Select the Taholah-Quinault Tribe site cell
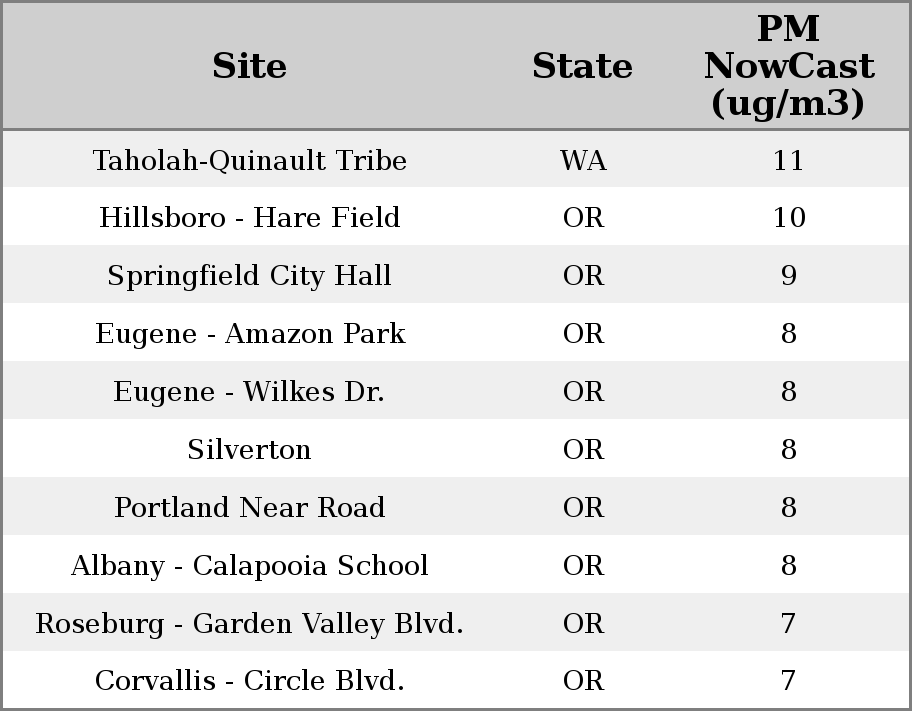 pyautogui.click(x=249, y=160)
